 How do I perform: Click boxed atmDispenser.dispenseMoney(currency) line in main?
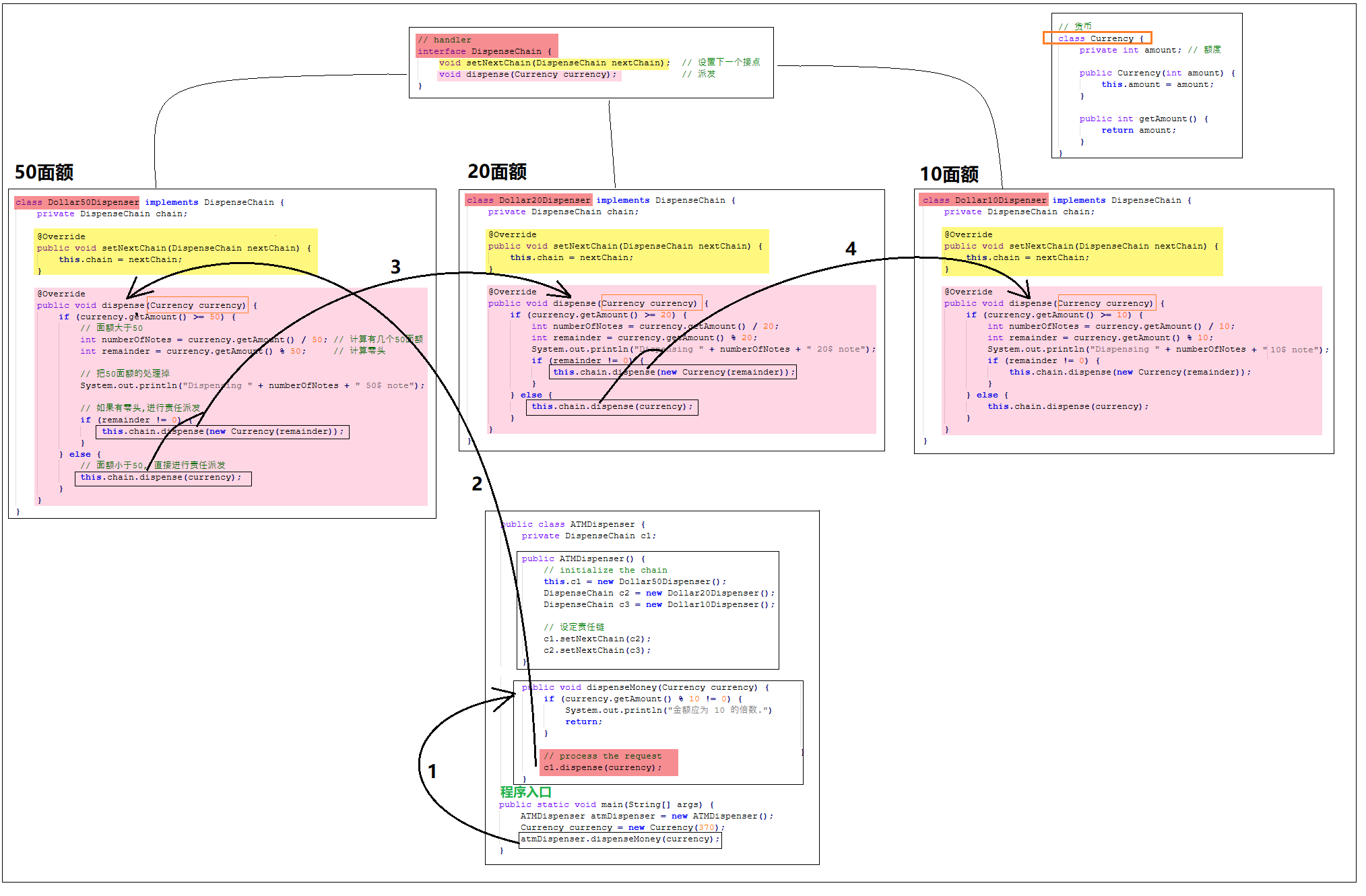click(x=619, y=839)
